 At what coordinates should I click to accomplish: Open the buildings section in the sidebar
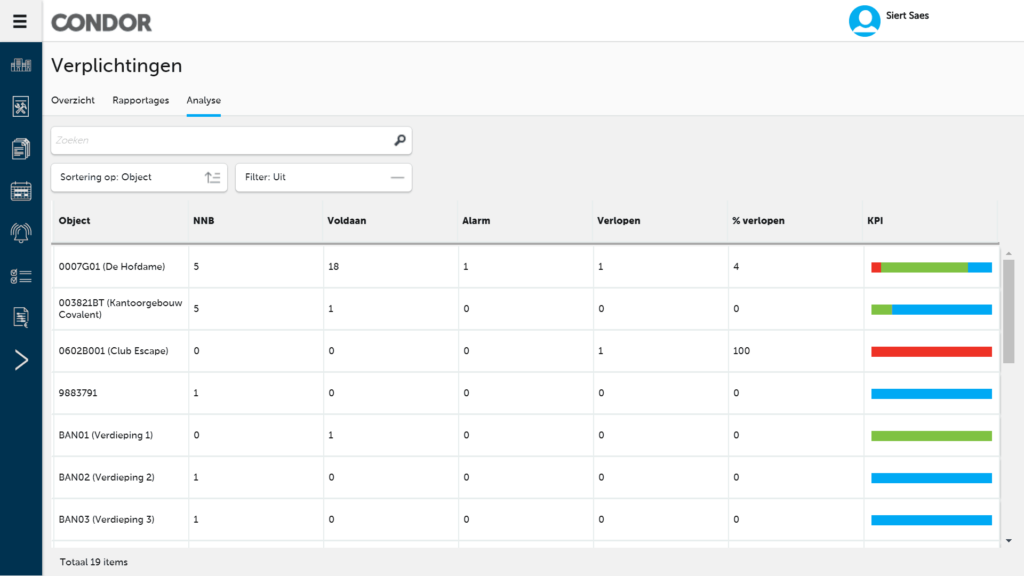coord(21,65)
